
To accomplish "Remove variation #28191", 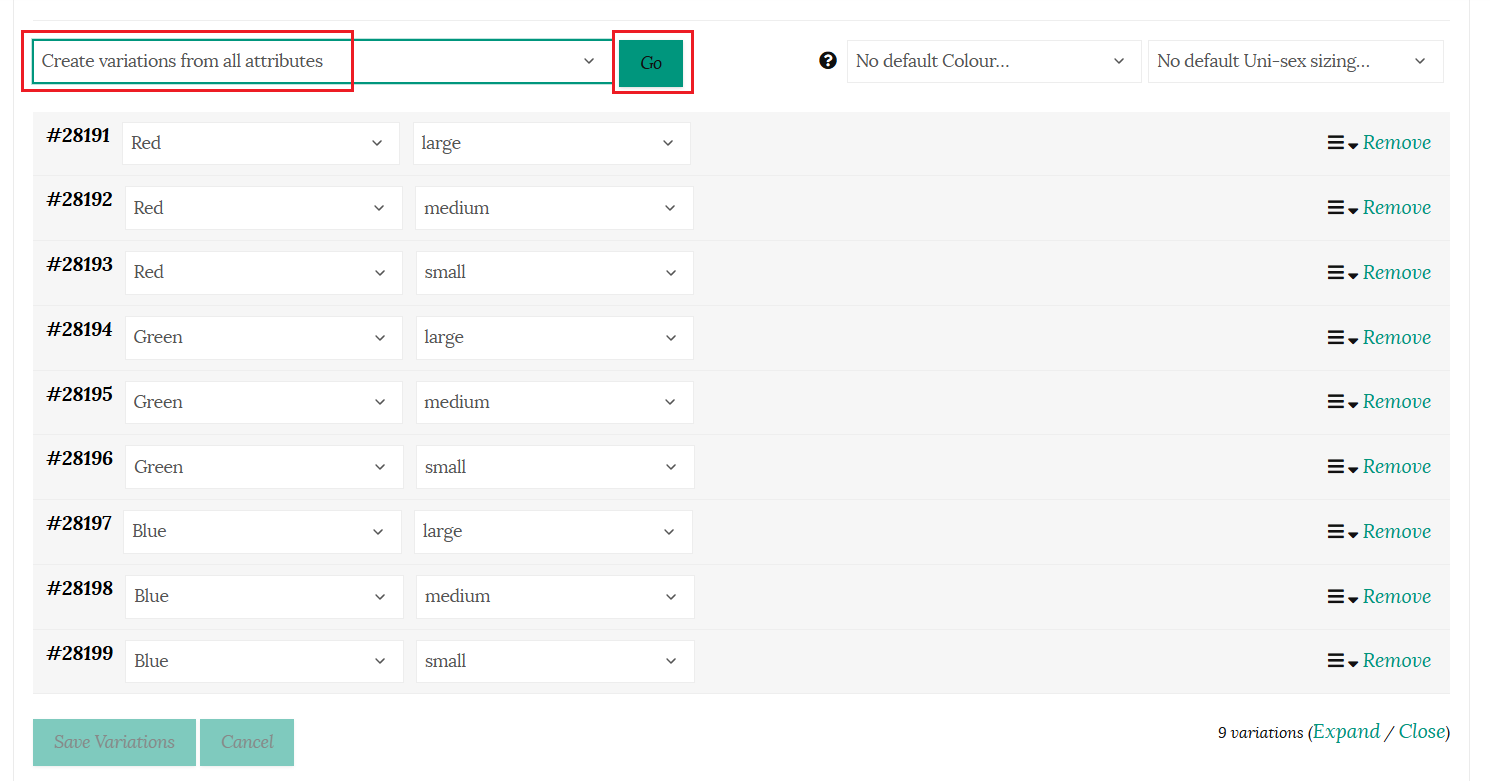I will pos(1397,143).
